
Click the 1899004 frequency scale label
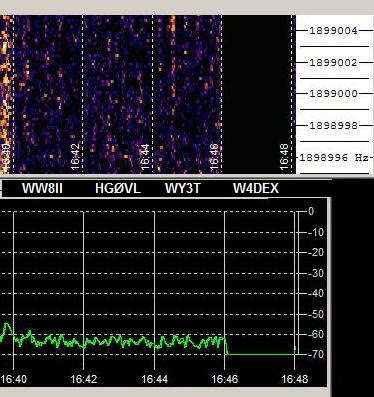(x=333, y=31)
